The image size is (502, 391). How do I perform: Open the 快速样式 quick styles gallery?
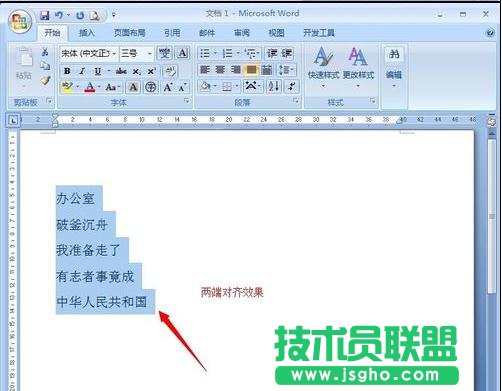point(324,67)
